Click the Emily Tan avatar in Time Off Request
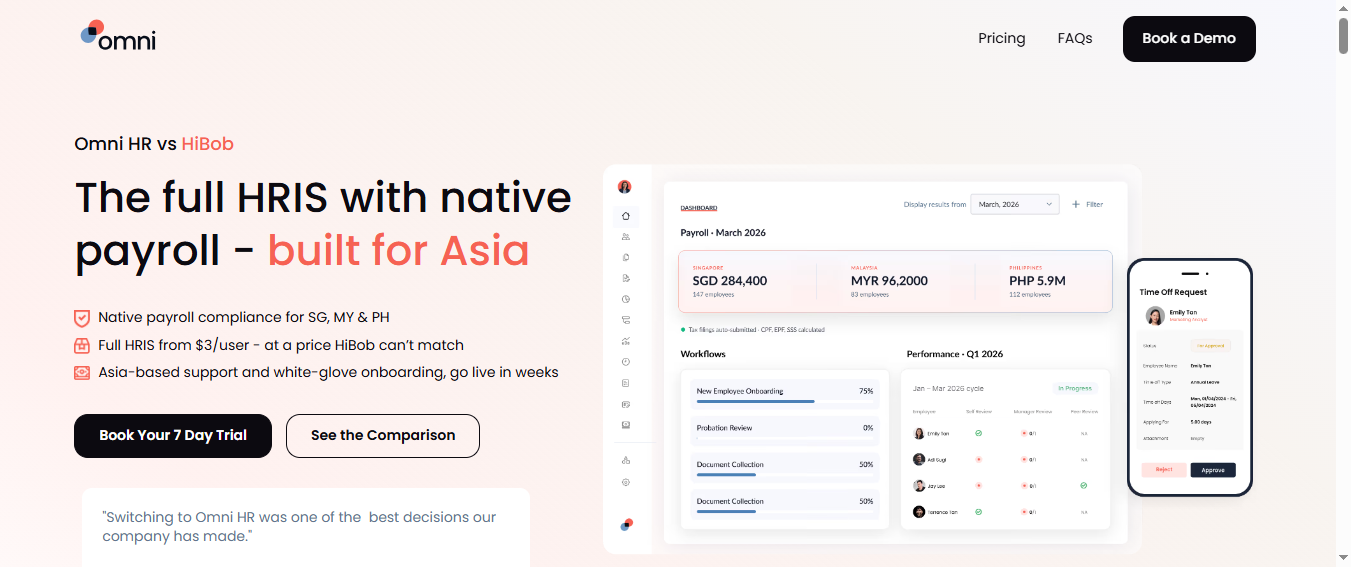 click(1155, 316)
